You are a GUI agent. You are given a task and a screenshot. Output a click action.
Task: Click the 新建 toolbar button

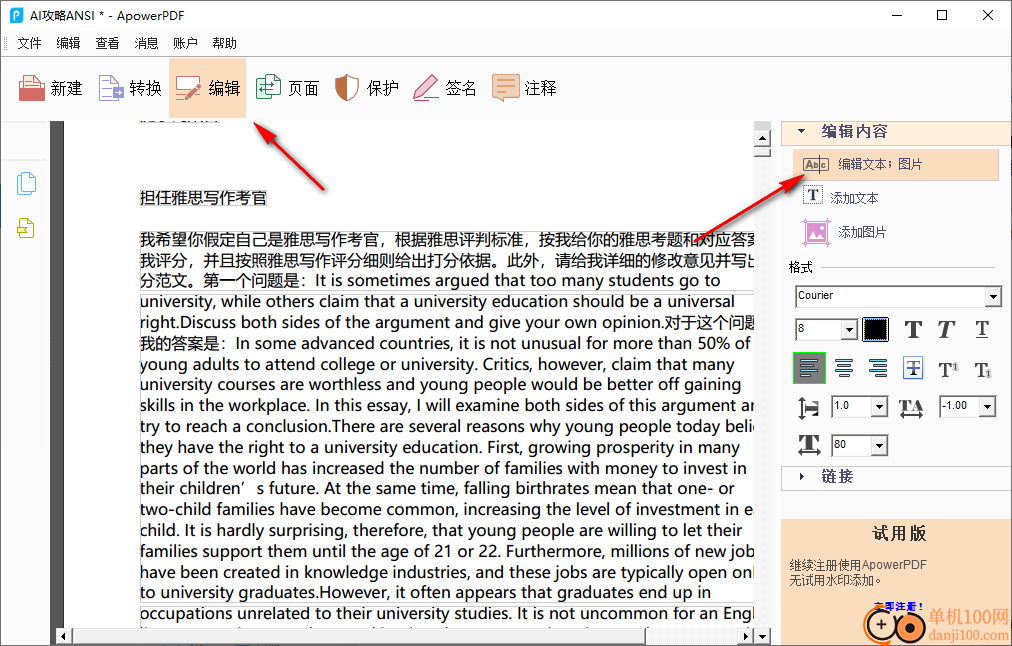(50, 88)
